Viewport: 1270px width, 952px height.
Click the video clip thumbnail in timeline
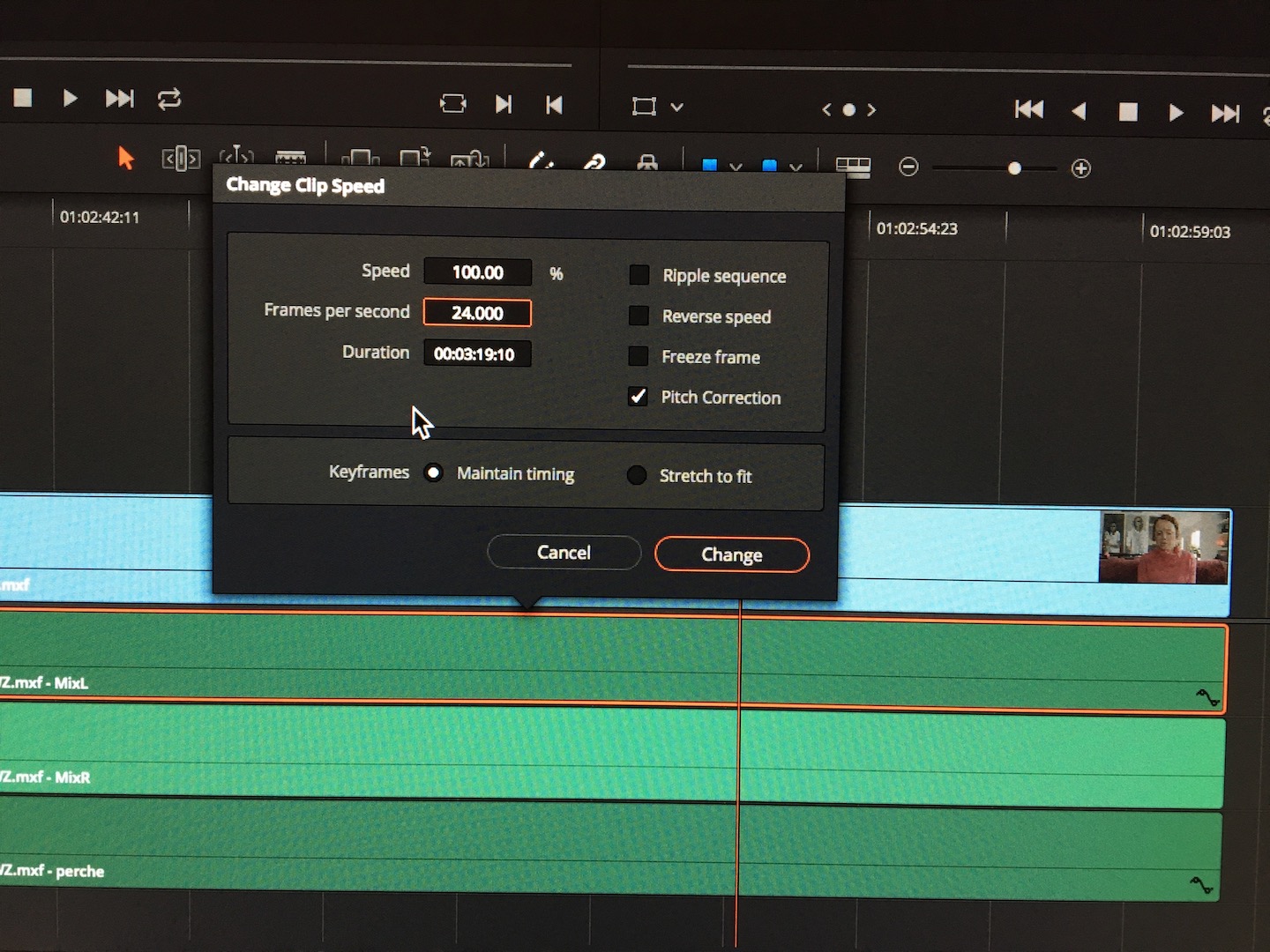click(1163, 547)
